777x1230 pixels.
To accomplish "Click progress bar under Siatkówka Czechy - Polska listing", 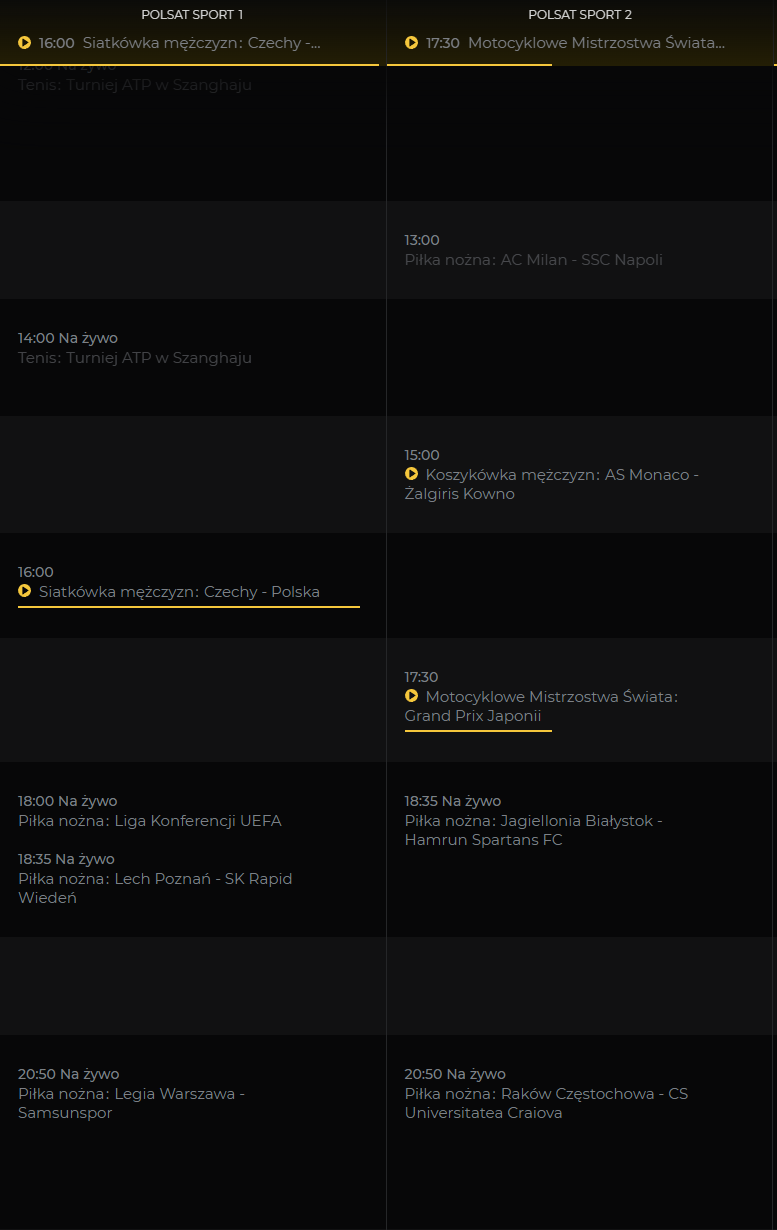I will pyautogui.click(x=188, y=607).
